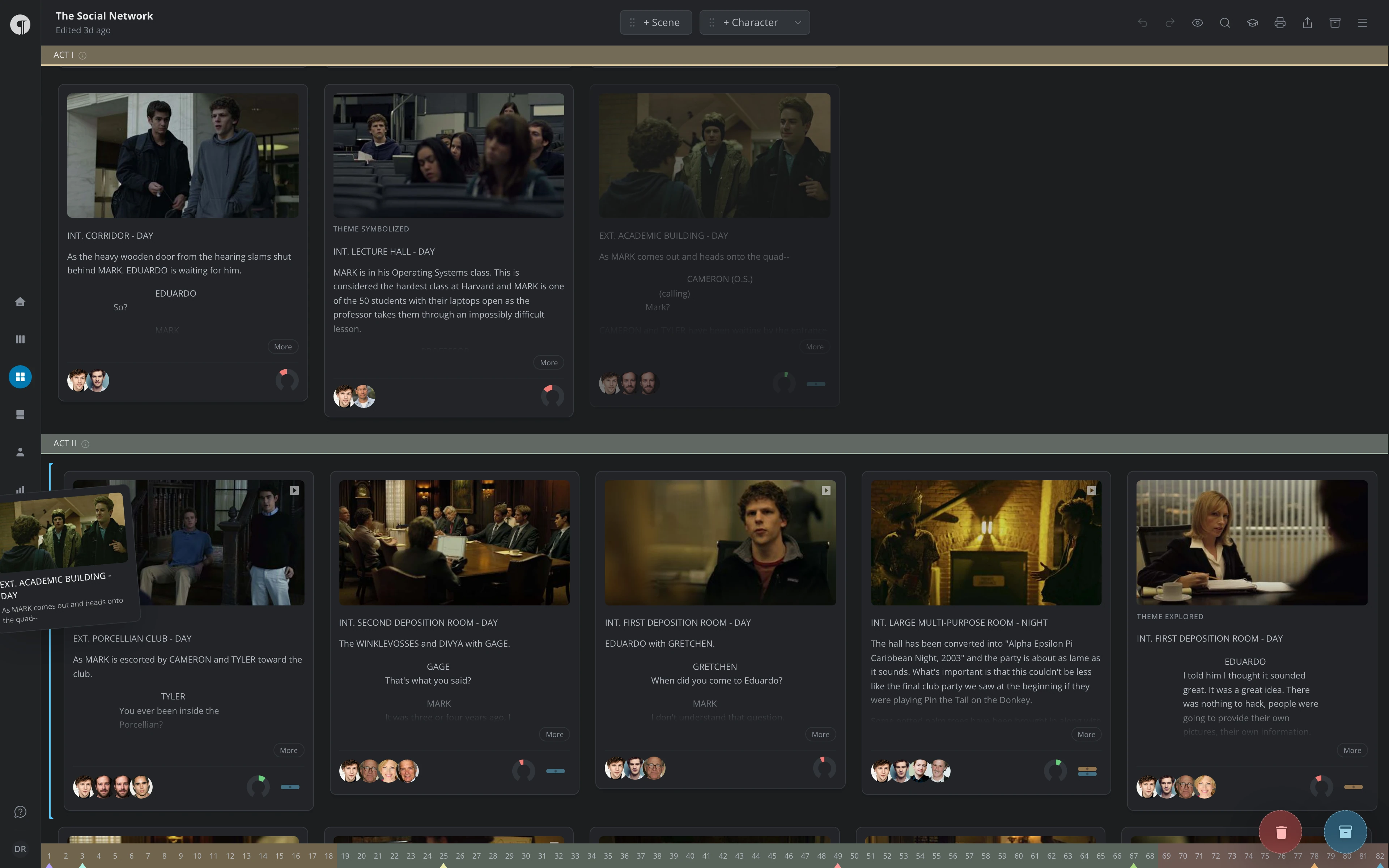Viewport: 1389px width, 868px height.
Task: Select the grid board view icon
Action: click(x=20, y=376)
